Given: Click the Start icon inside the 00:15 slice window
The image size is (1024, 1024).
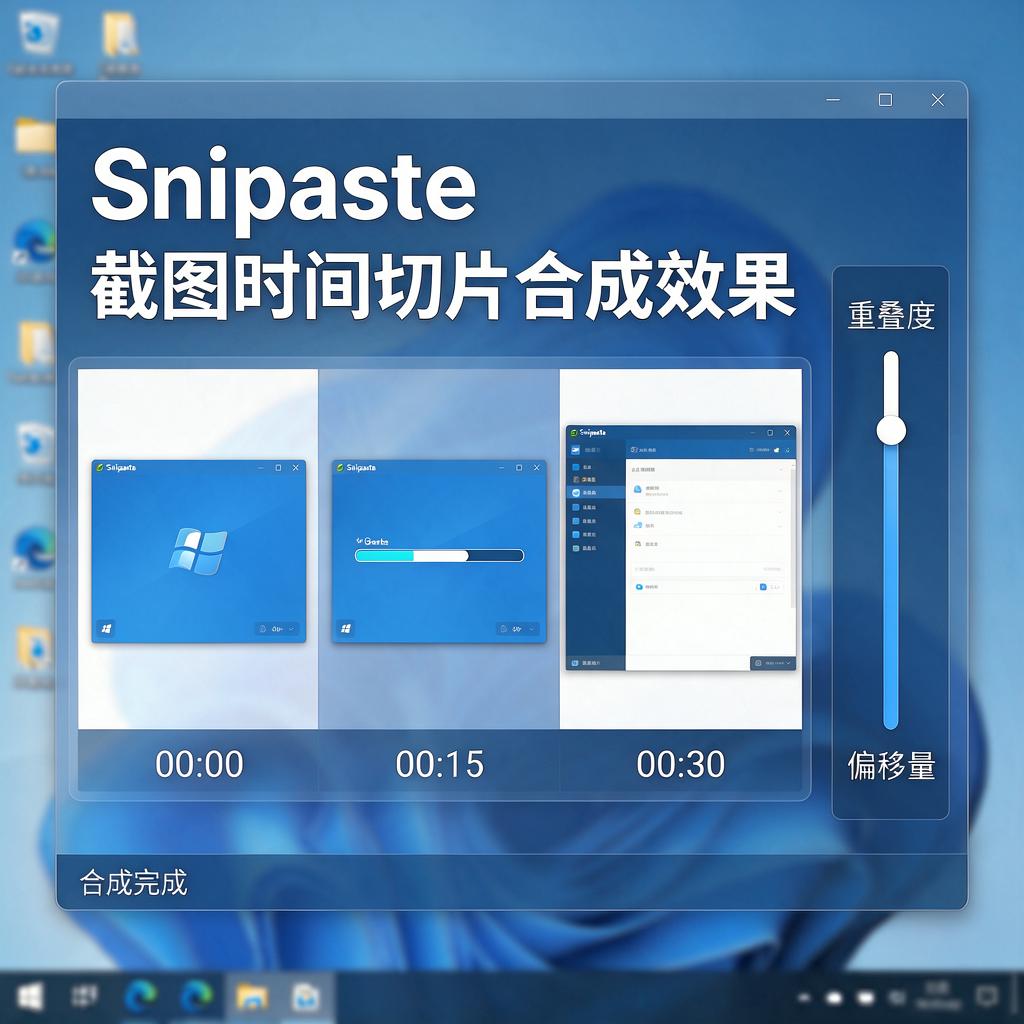Looking at the screenshot, I should point(346,628).
